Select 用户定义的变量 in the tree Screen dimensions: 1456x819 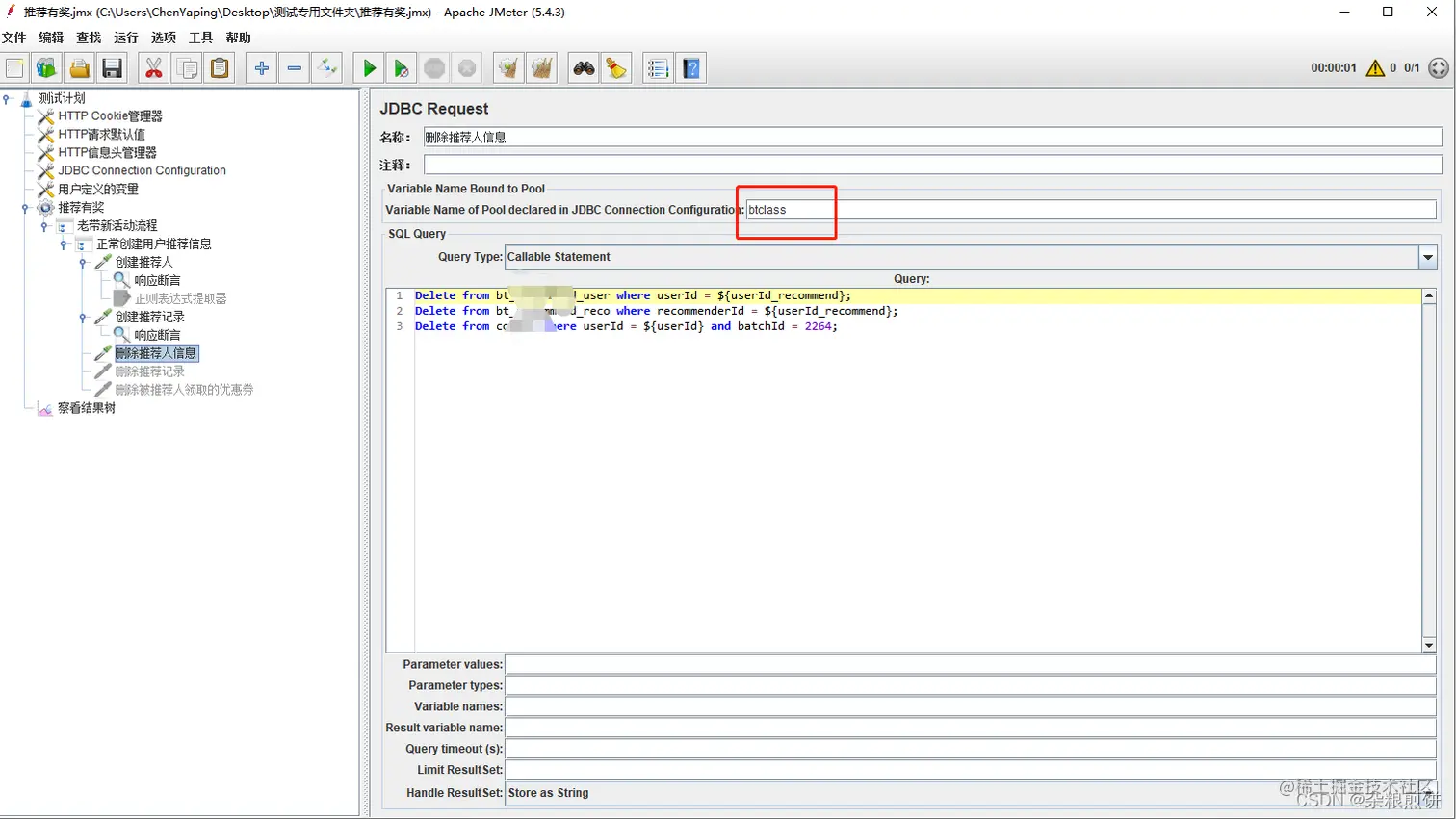pos(98,190)
